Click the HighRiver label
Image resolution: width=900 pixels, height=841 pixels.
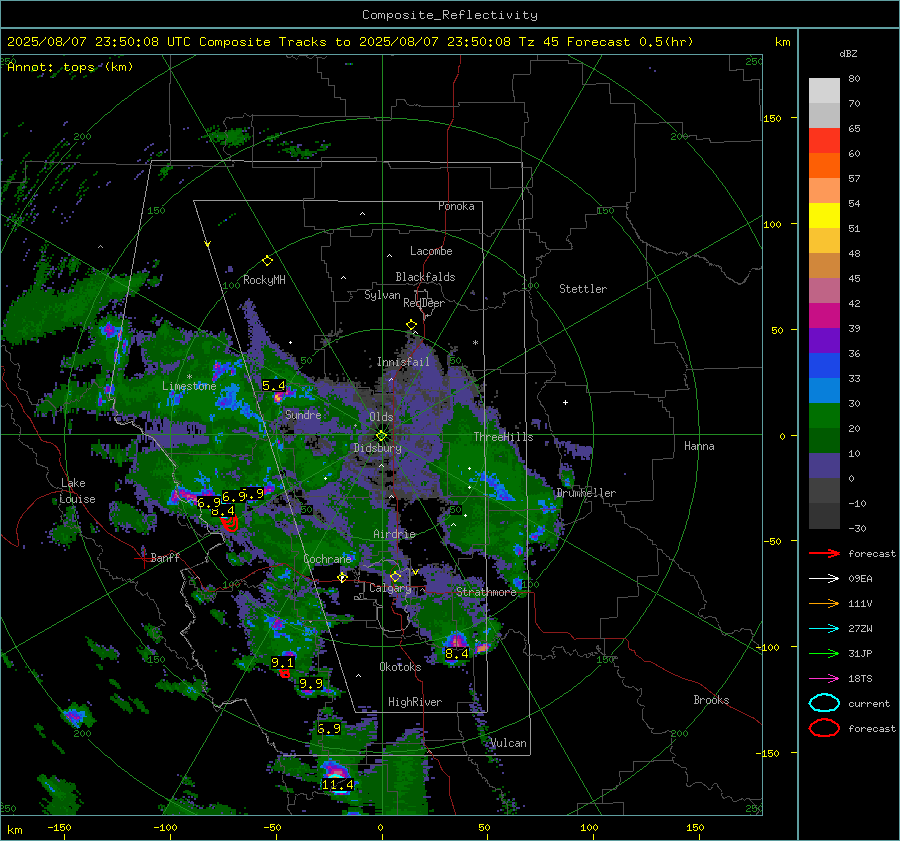point(415,702)
